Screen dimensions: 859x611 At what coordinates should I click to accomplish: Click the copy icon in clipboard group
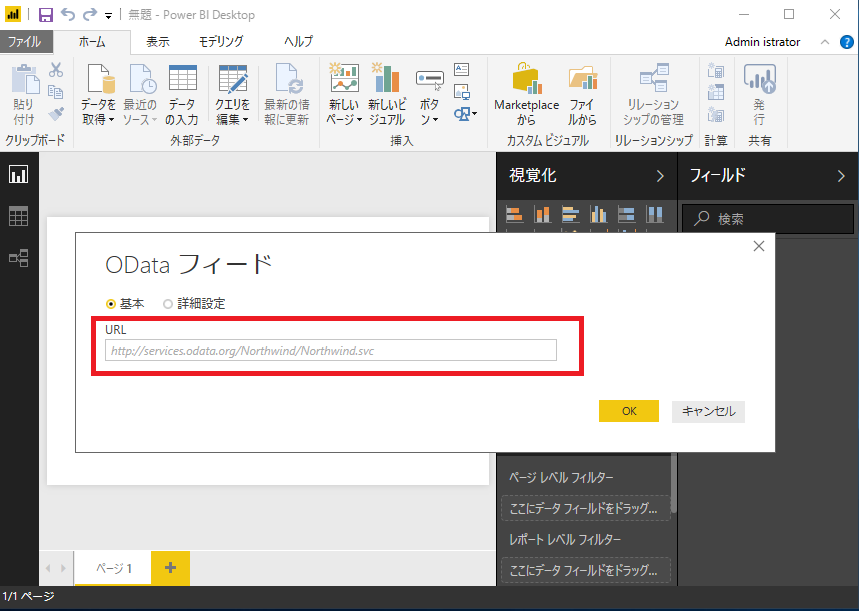56,92
